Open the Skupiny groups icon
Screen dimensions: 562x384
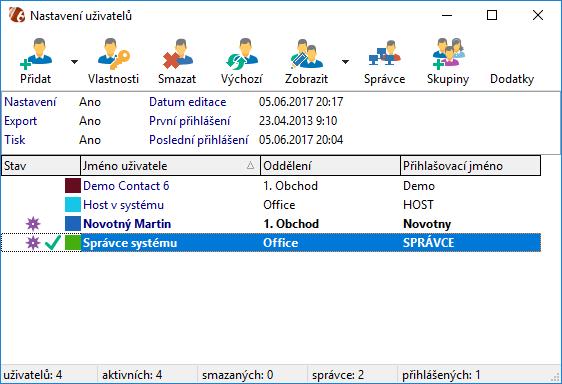point(448,53)
